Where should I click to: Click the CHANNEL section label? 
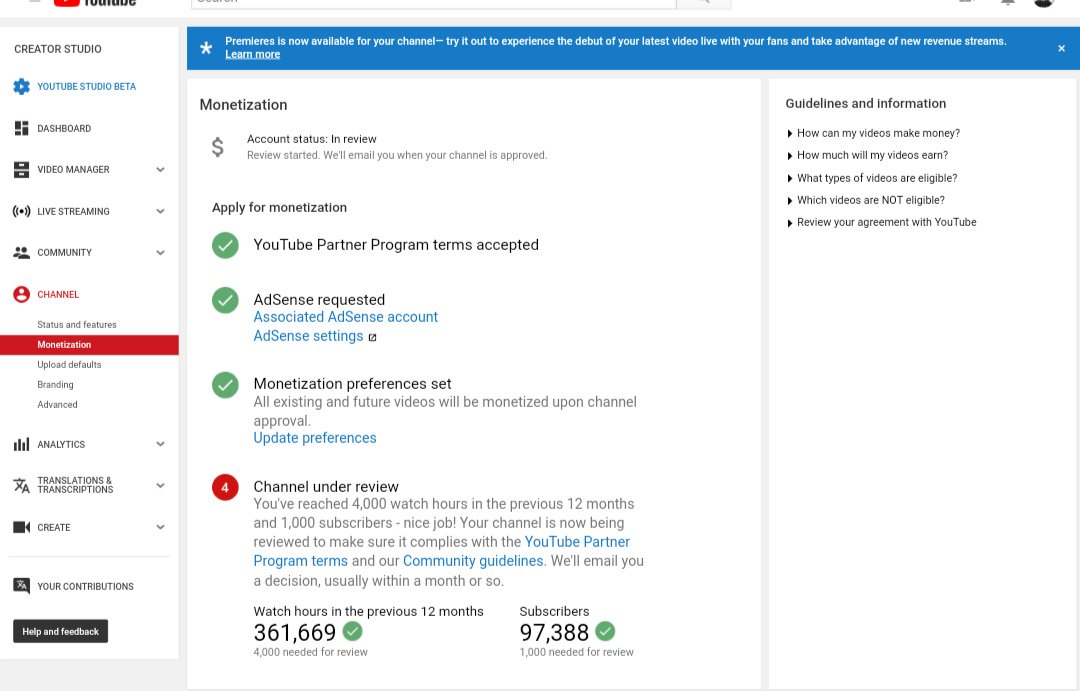coord(58,294)
